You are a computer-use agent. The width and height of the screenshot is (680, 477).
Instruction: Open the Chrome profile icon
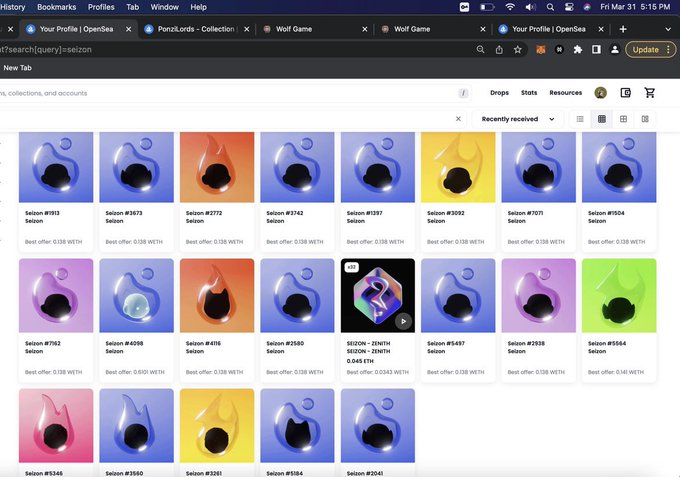(615, 49)
